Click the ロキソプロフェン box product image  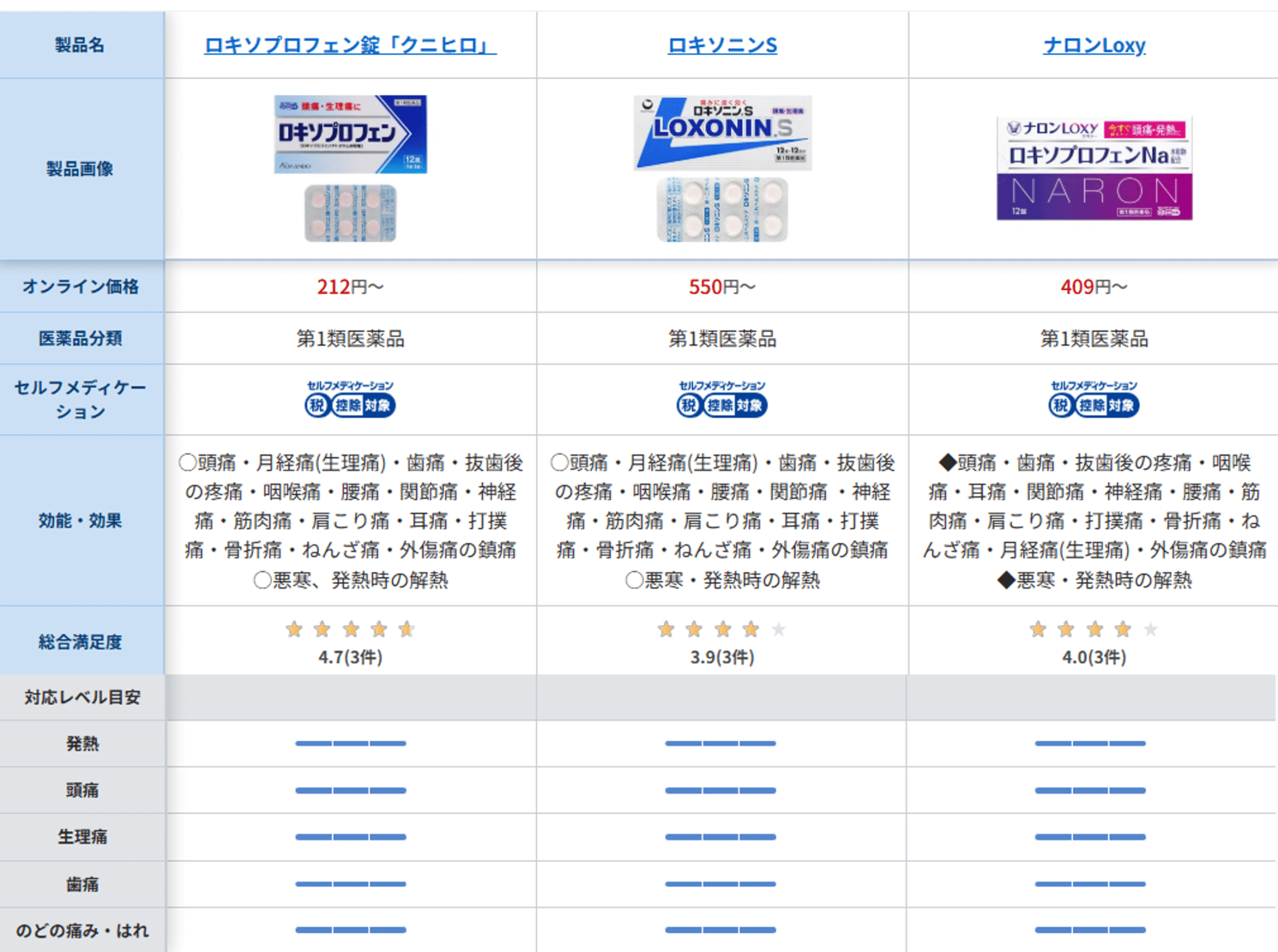coord(350,134)
